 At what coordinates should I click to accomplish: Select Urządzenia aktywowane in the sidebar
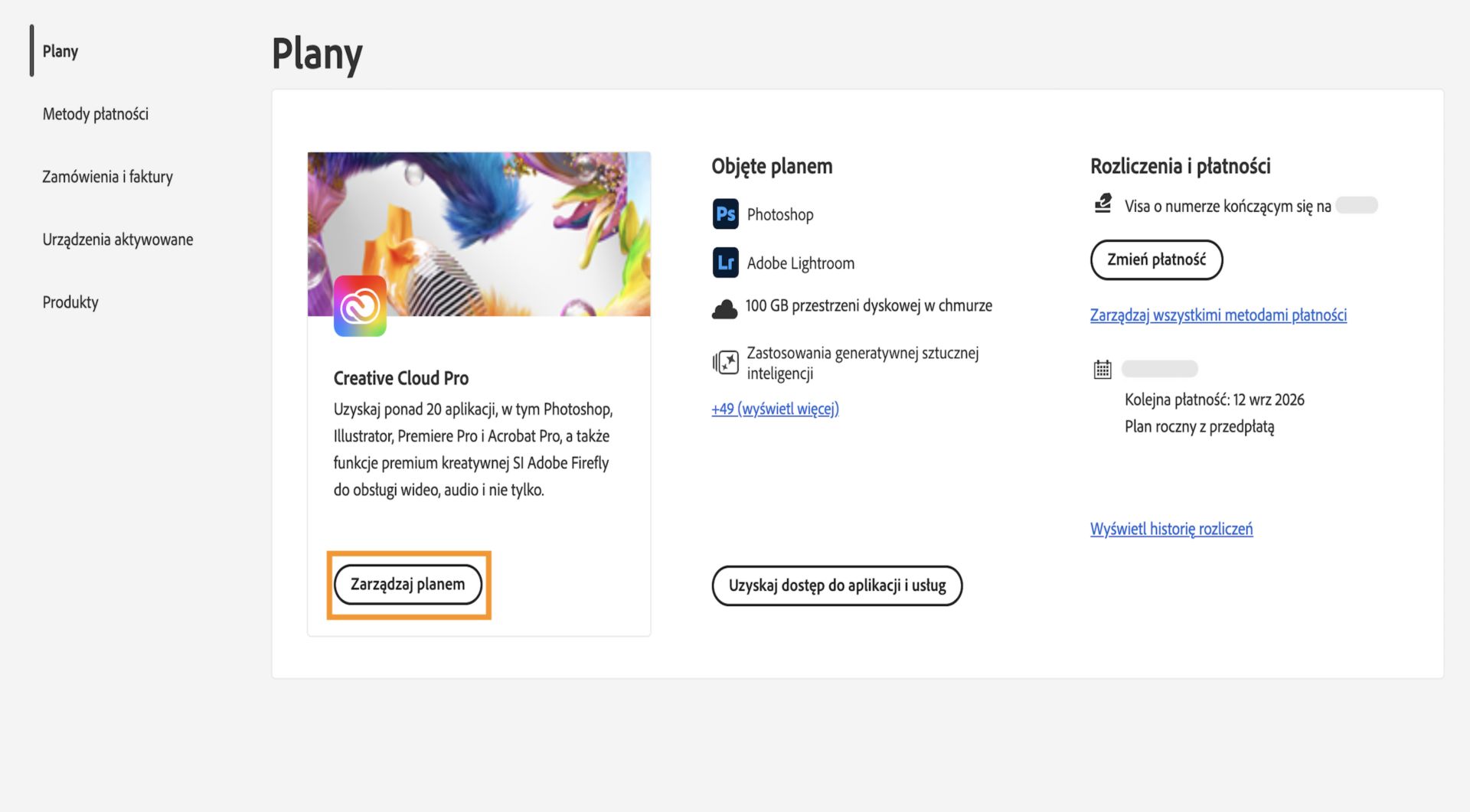(x=118, y=240)
